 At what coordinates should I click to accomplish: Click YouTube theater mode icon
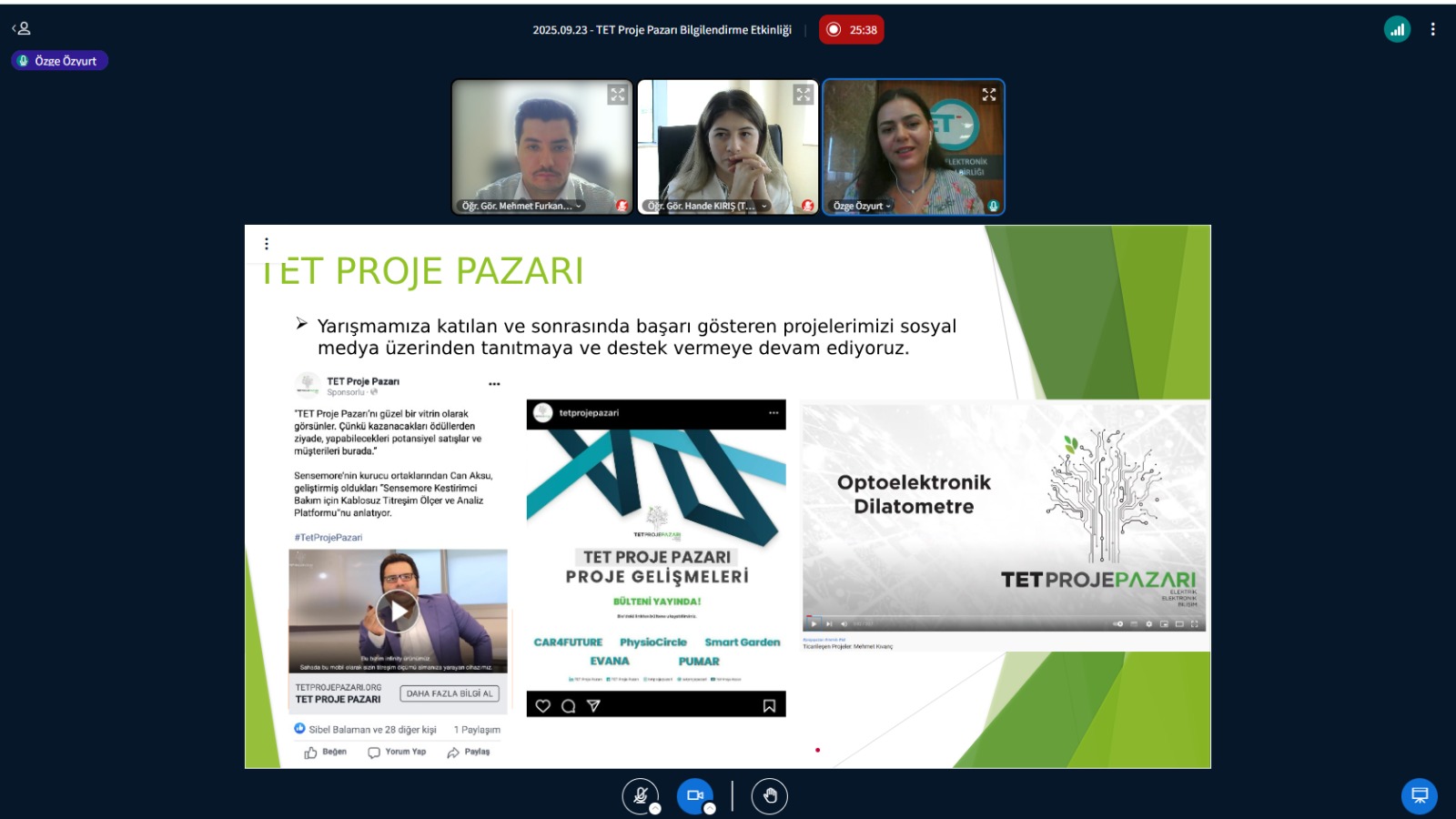coord(1179,624)
